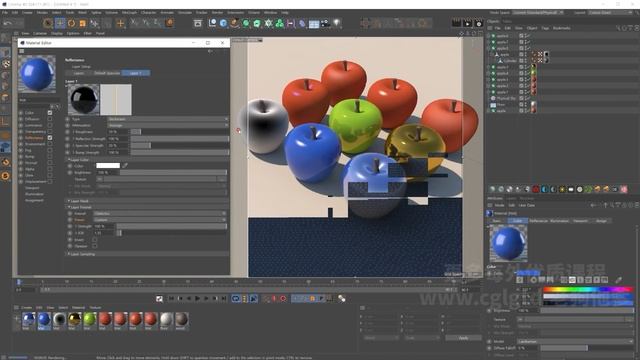The image size is (640, 360).
Task: Open the Reflectance tab in Attributes
Action: tap(538, 221)
